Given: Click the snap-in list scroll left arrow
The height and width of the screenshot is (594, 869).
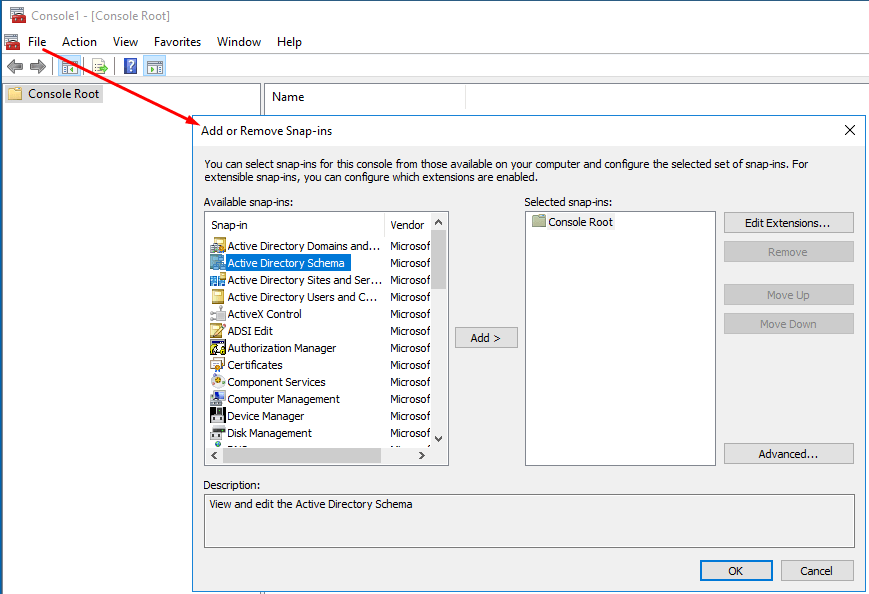Looking at the screenshot, I should [x=214, y=455].
